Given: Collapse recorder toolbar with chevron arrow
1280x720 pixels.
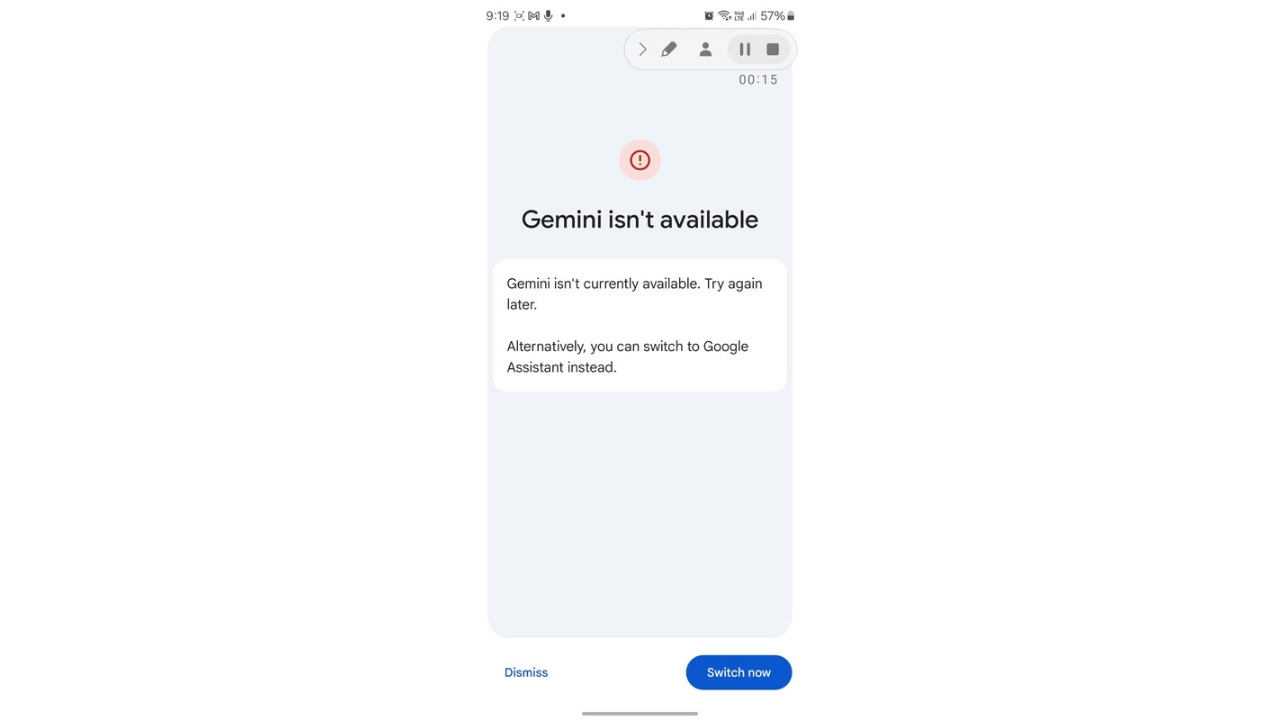Looking at the screenshot, I should click(x=642, y=49).
